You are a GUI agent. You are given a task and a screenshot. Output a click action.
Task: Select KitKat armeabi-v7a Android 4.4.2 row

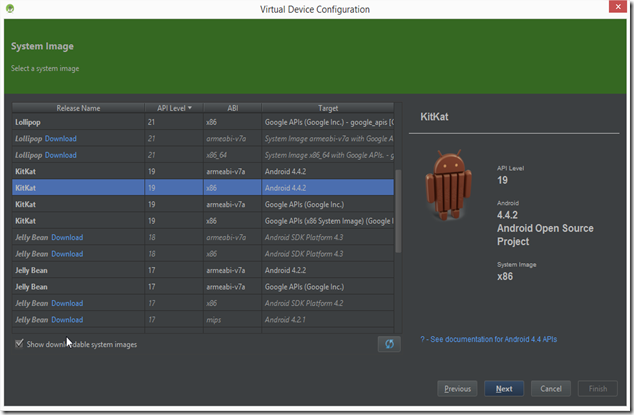203,172
